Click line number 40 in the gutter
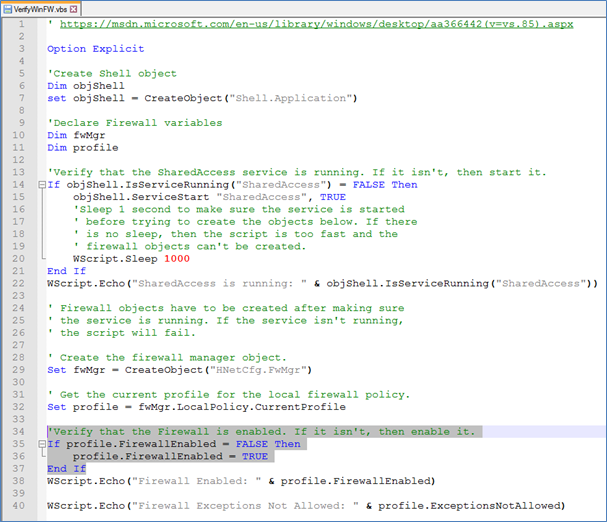Screen dimensions: 607x522 tap(18, 506)
